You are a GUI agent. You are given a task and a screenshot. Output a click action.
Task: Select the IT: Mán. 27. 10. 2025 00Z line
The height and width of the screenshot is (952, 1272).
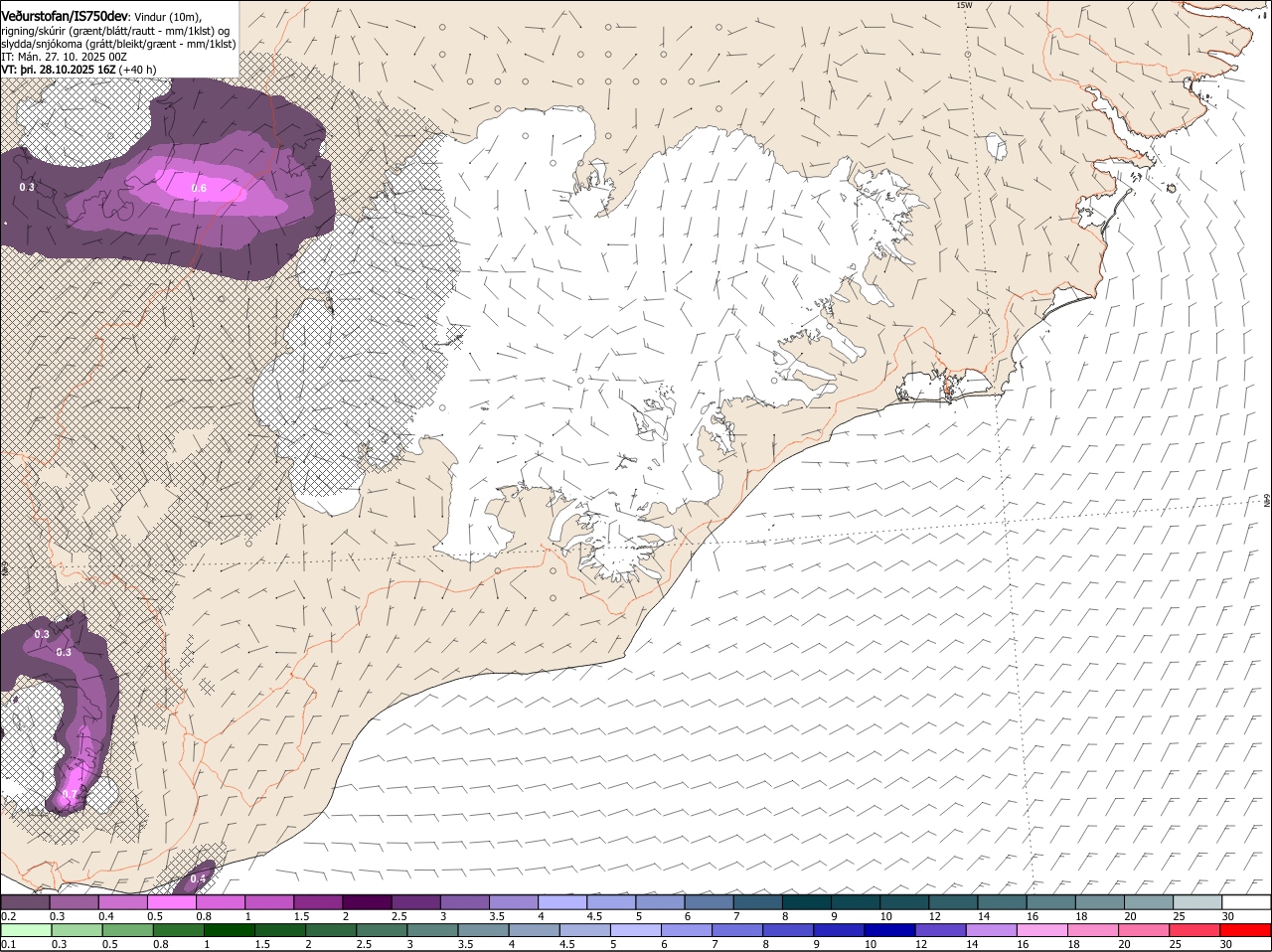[64, 57]
